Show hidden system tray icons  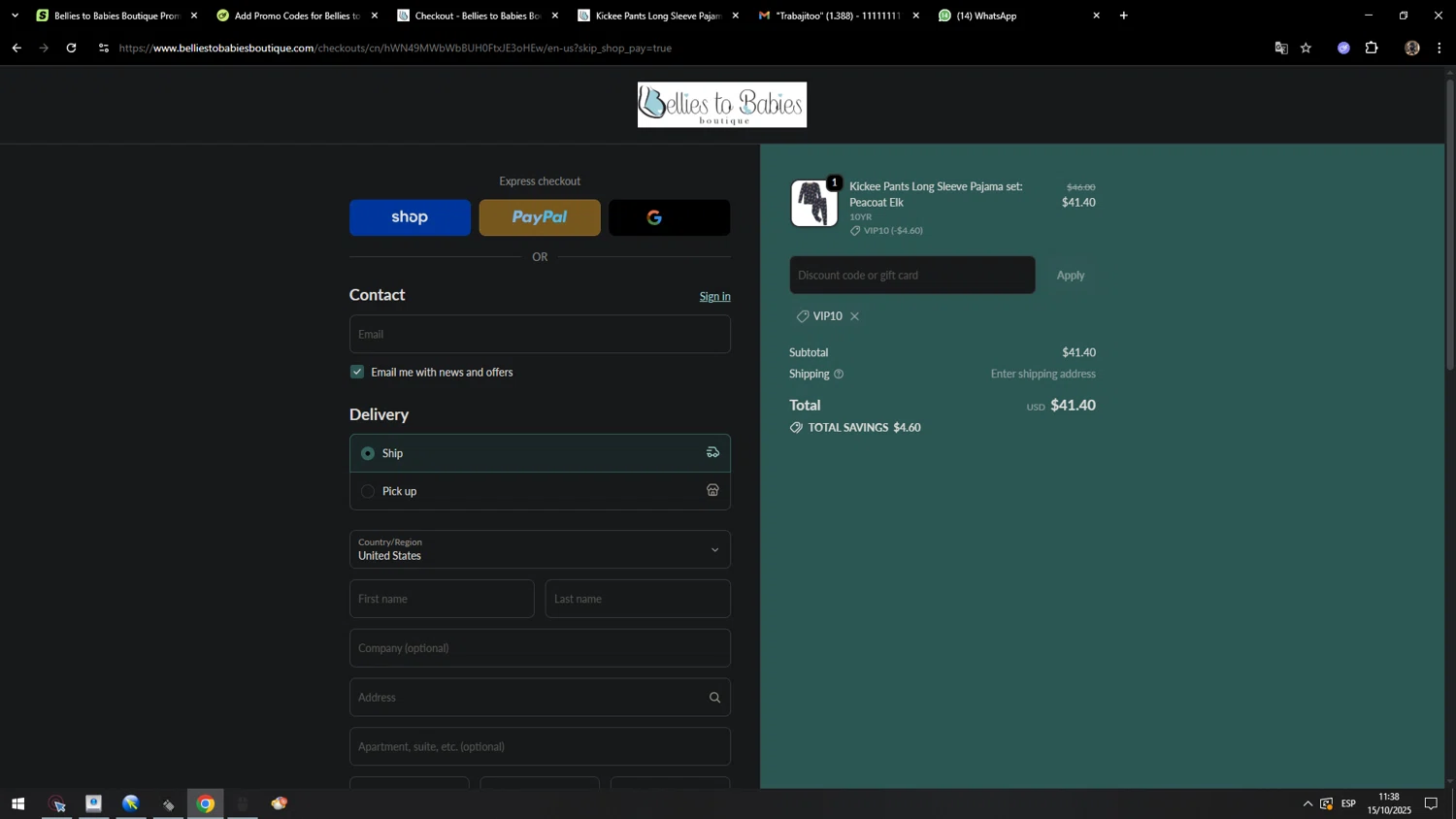[1307, 803]
